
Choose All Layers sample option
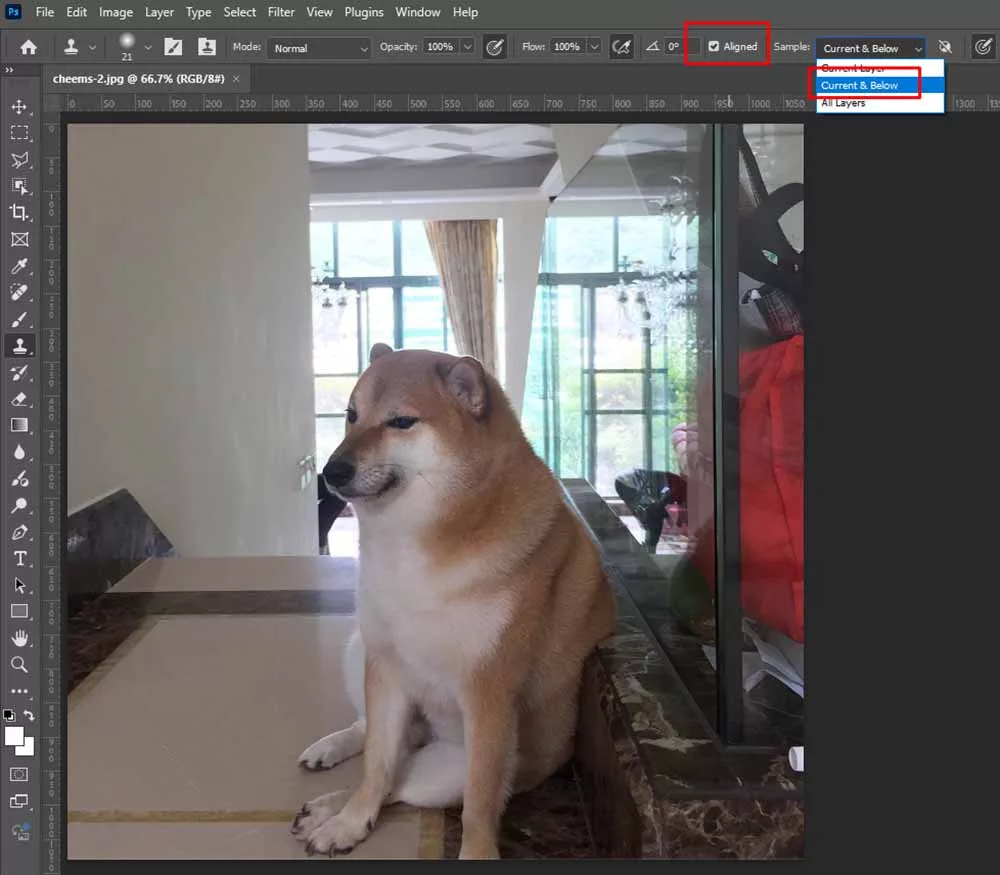coord(843,103)
